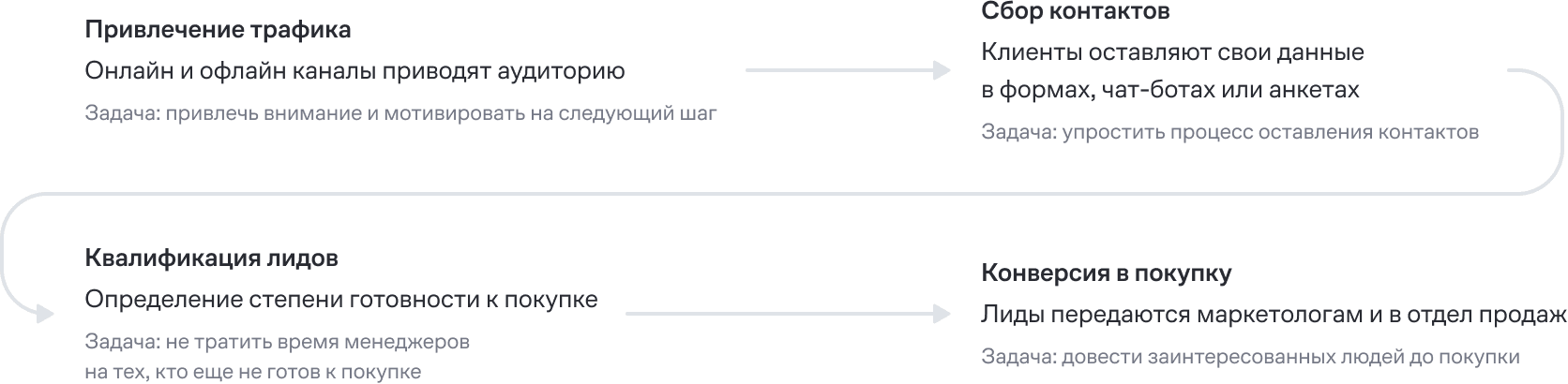Click the note не тратить время менеджеров

pos(277,342)
